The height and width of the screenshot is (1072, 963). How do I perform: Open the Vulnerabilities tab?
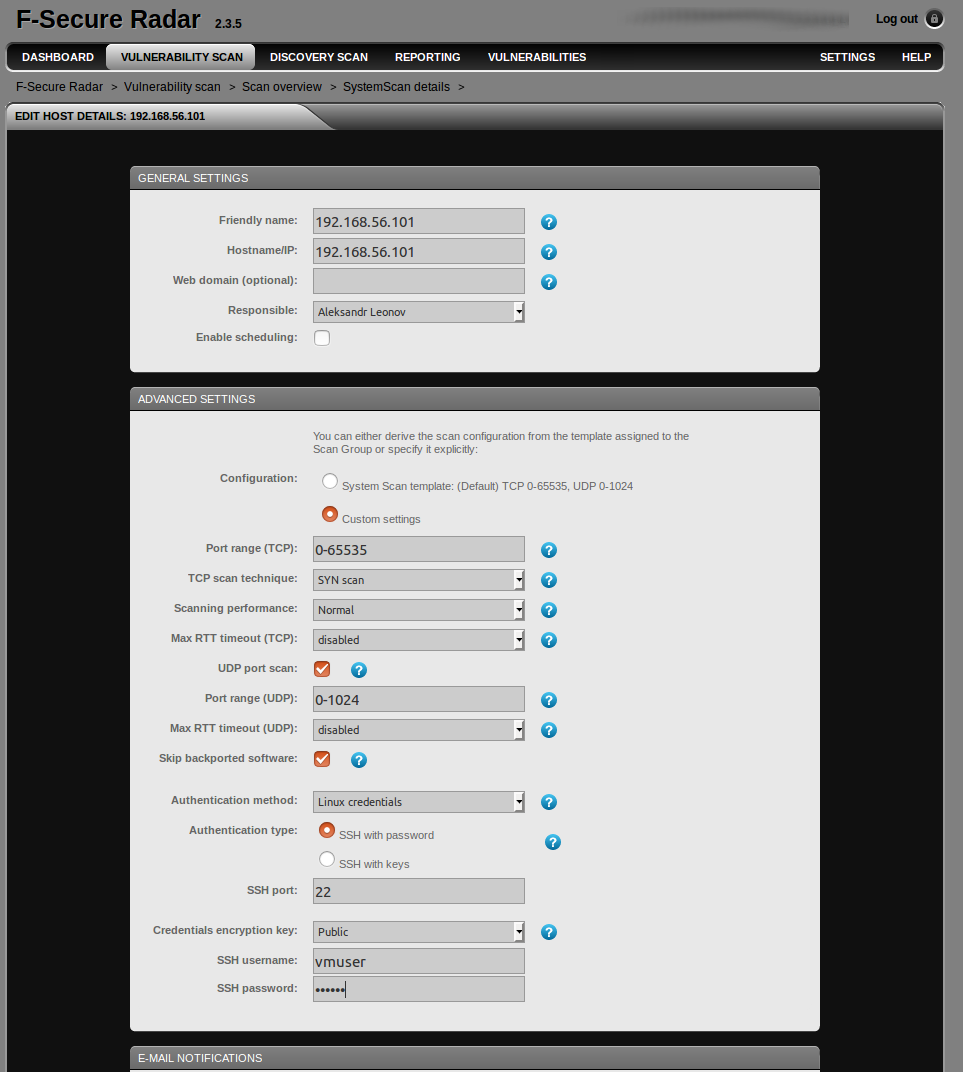[537, 57]
